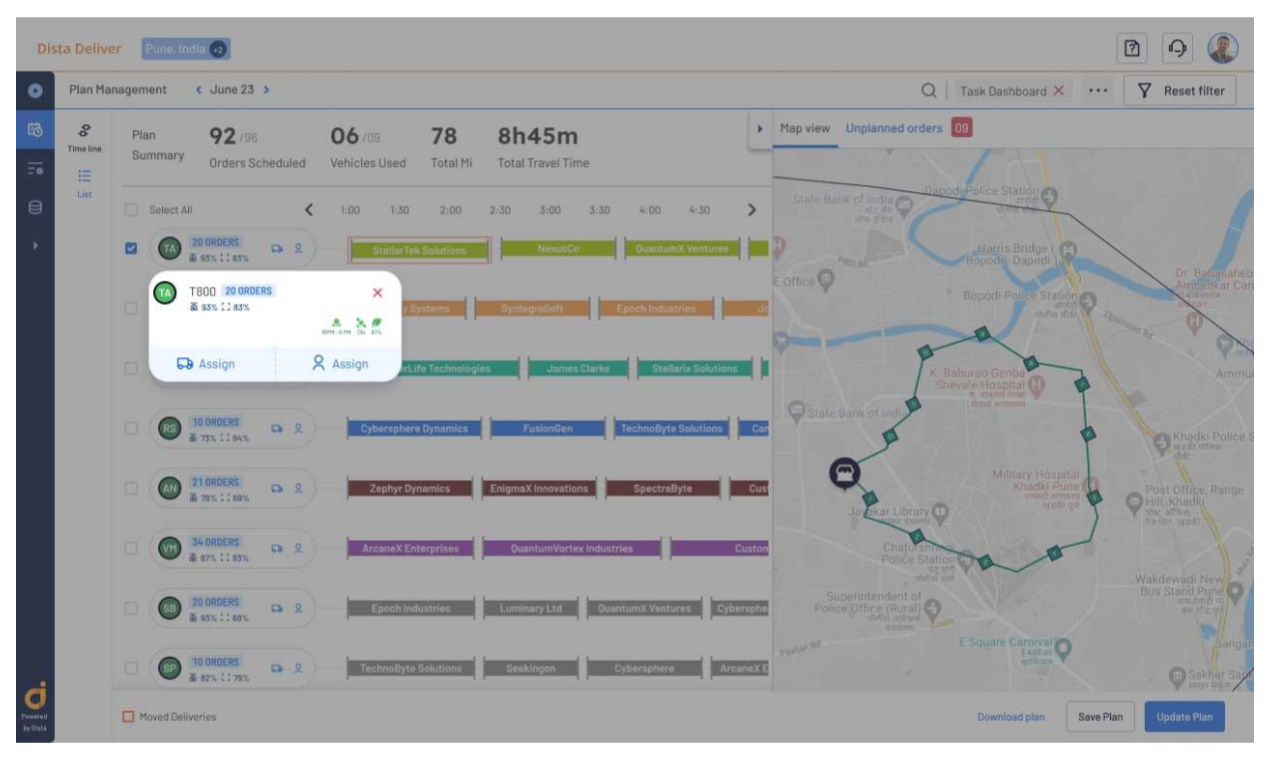
Task: Click vehicle icon in AN 21 Orders row
Action: [277, 488]
